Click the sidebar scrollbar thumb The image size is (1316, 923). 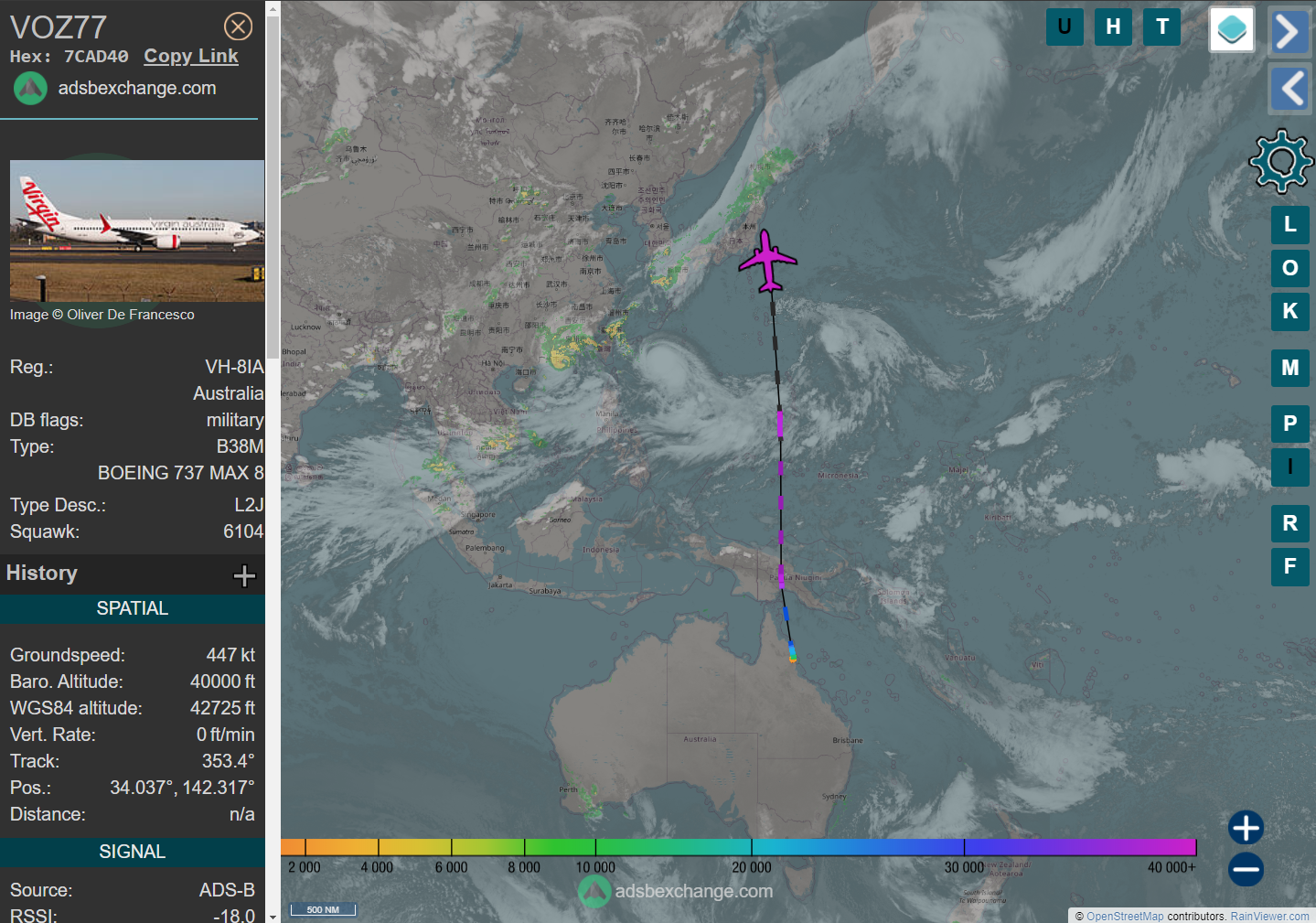[273, 188]
